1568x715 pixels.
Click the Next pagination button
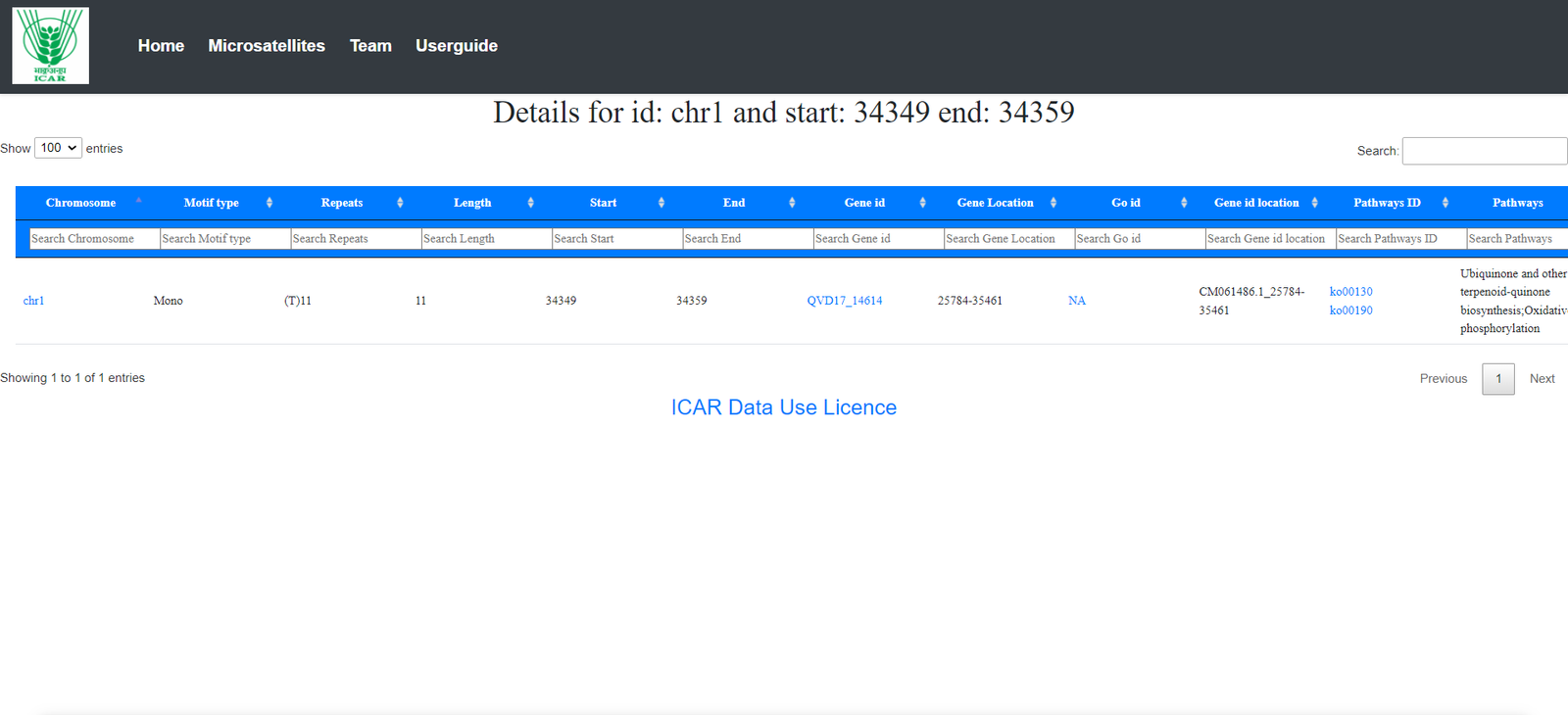click(x=1542, y=379)
